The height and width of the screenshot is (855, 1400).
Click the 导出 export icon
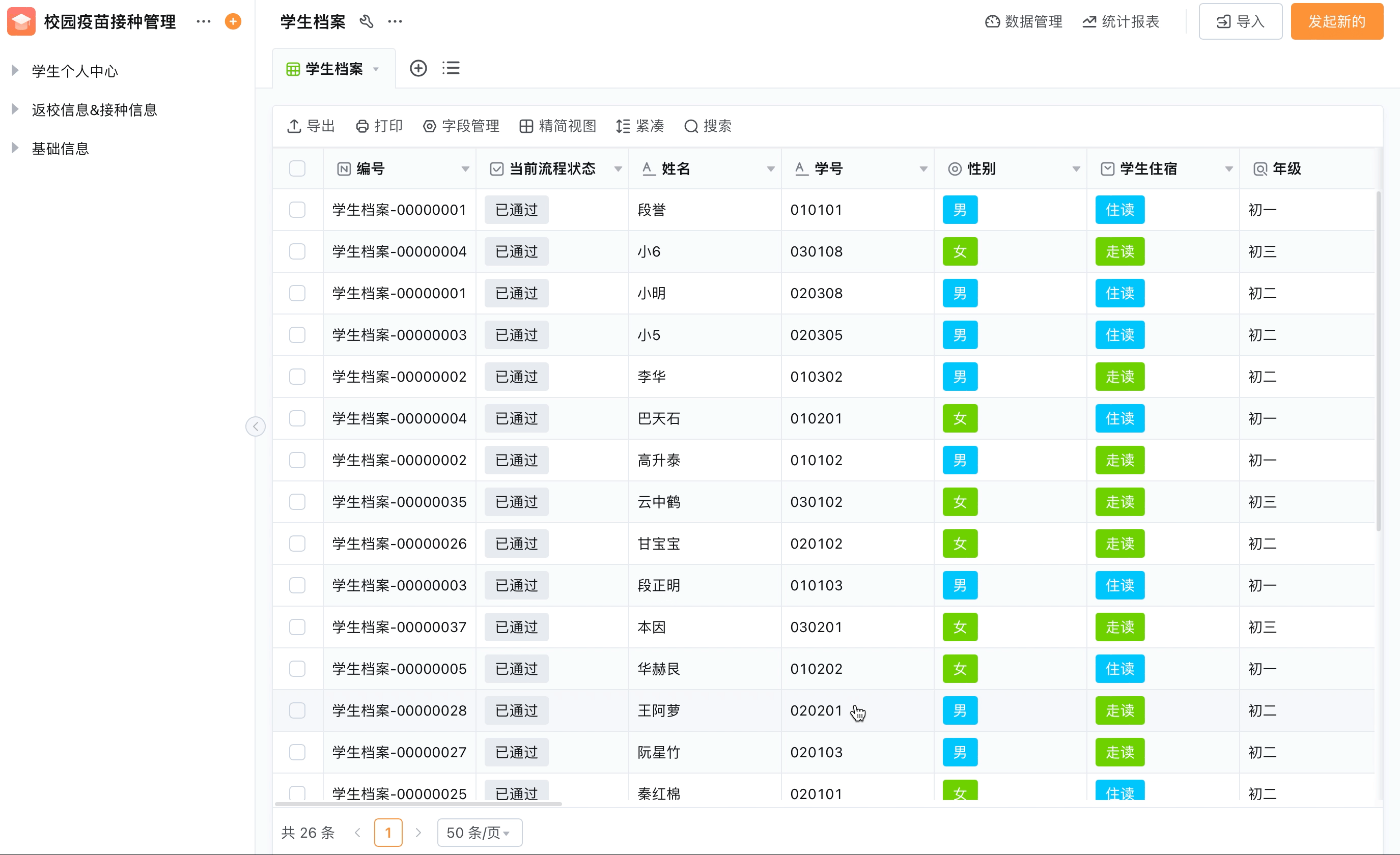[x=294, y=126]
